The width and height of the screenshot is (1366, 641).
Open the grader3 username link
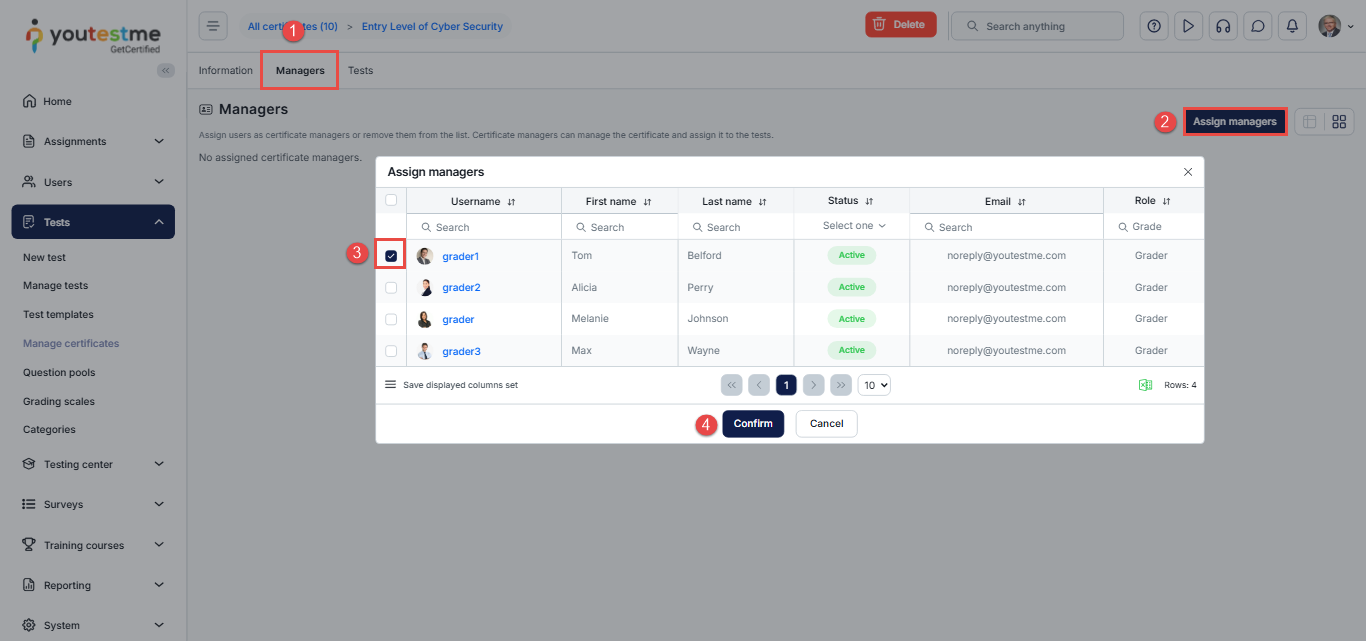click(x=462, y=352)
